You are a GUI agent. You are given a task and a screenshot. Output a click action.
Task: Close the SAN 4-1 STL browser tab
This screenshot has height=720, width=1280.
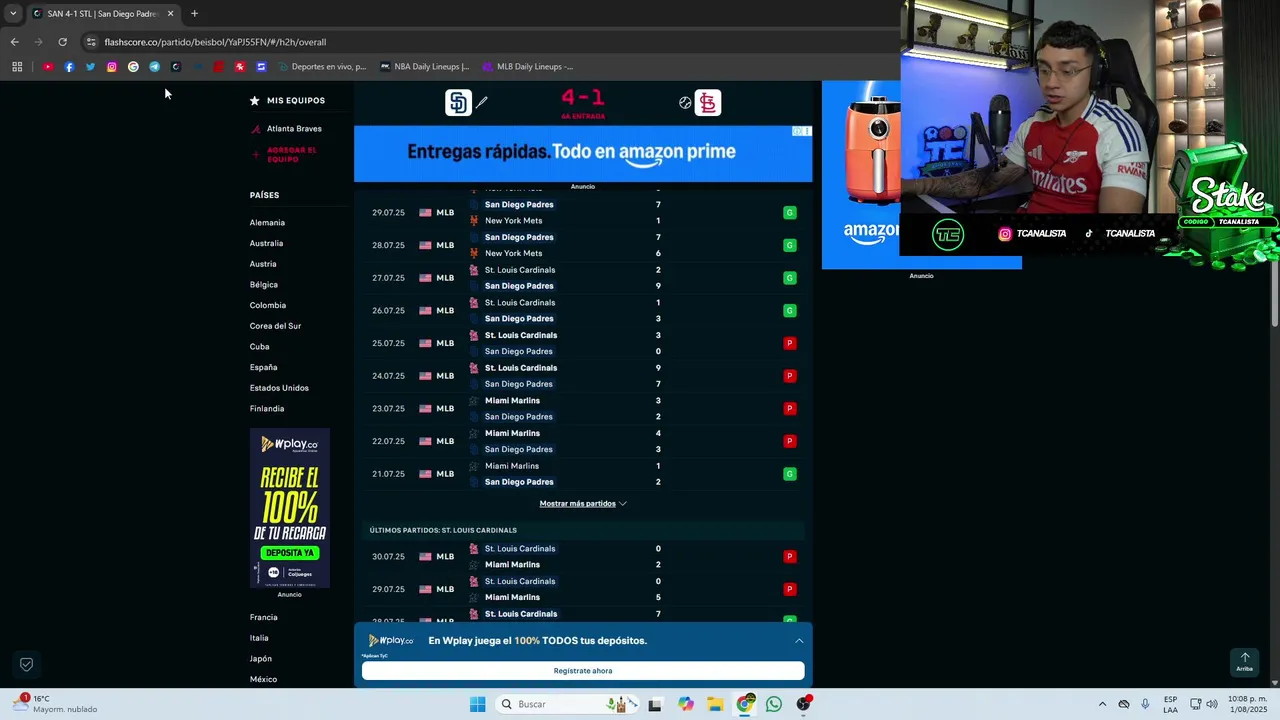[x=170, y=14]
